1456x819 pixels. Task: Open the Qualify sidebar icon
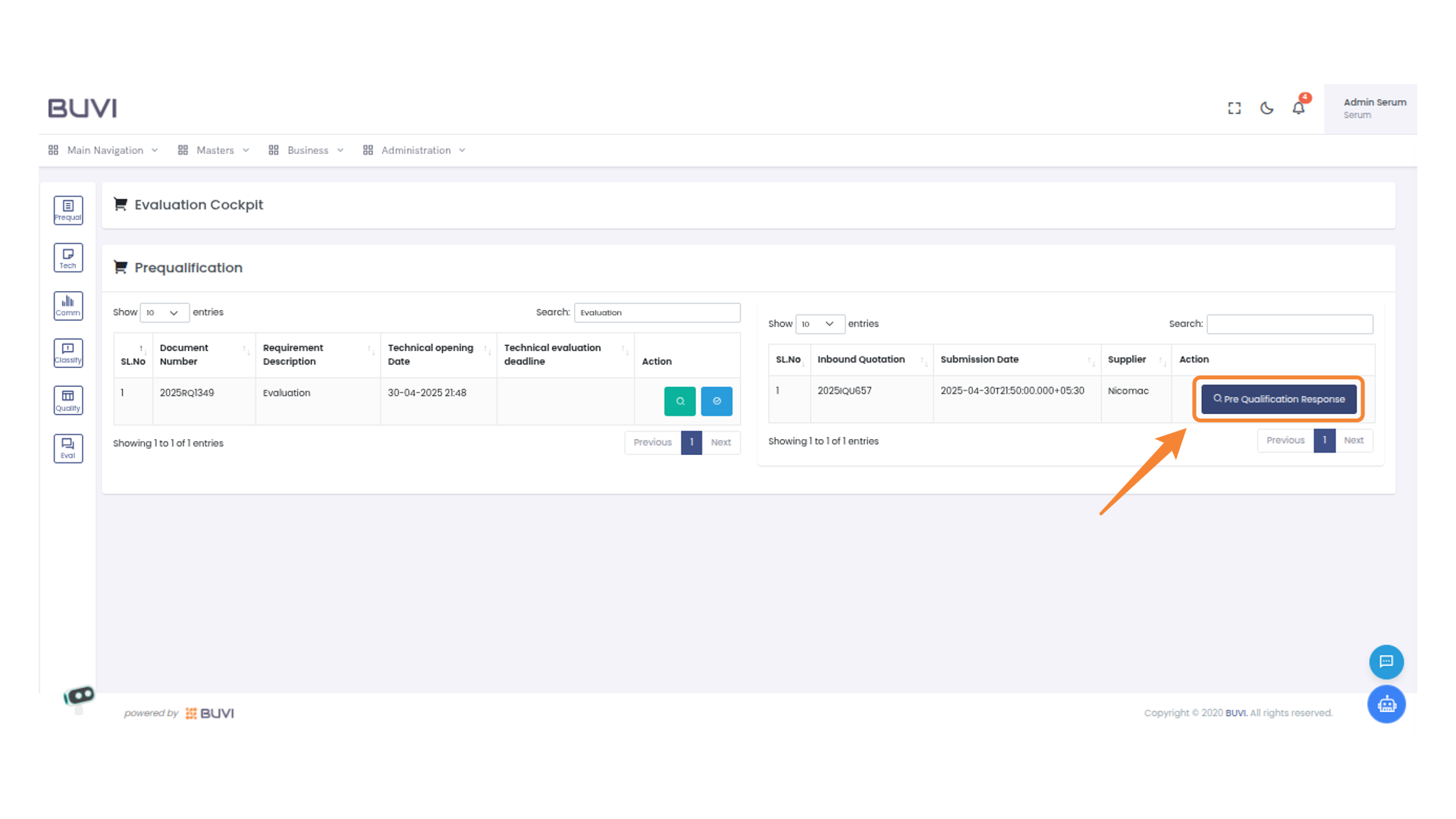(67, 400)
